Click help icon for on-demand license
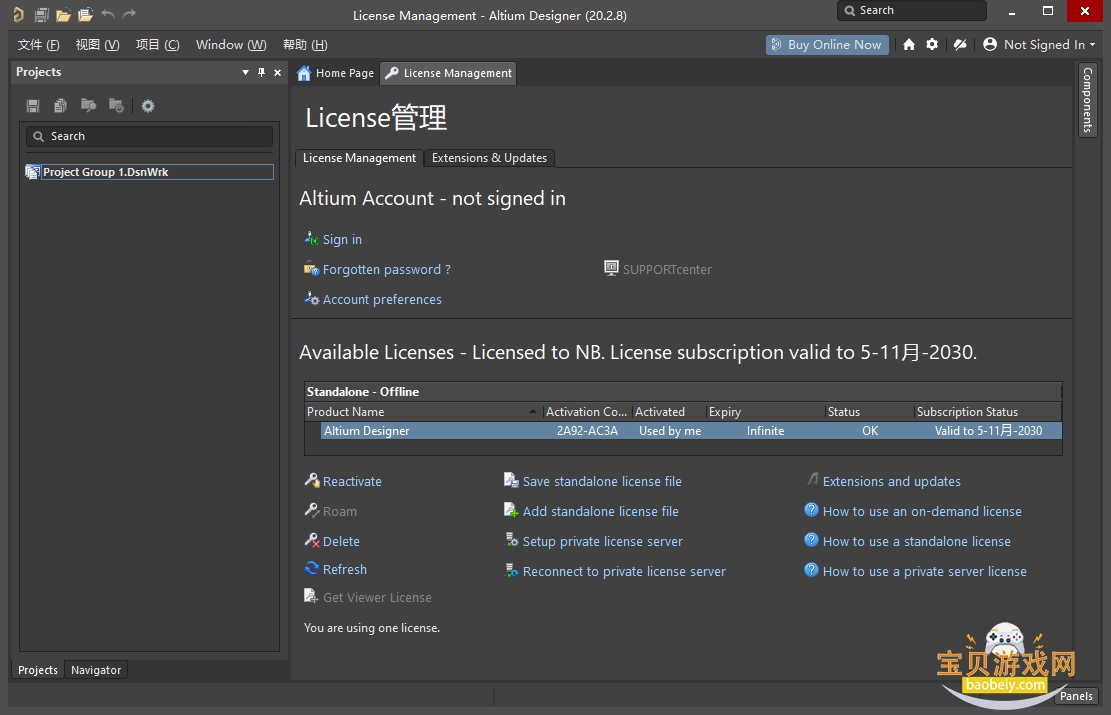Screen dimensions: 1111x715 tap(811, 509)
